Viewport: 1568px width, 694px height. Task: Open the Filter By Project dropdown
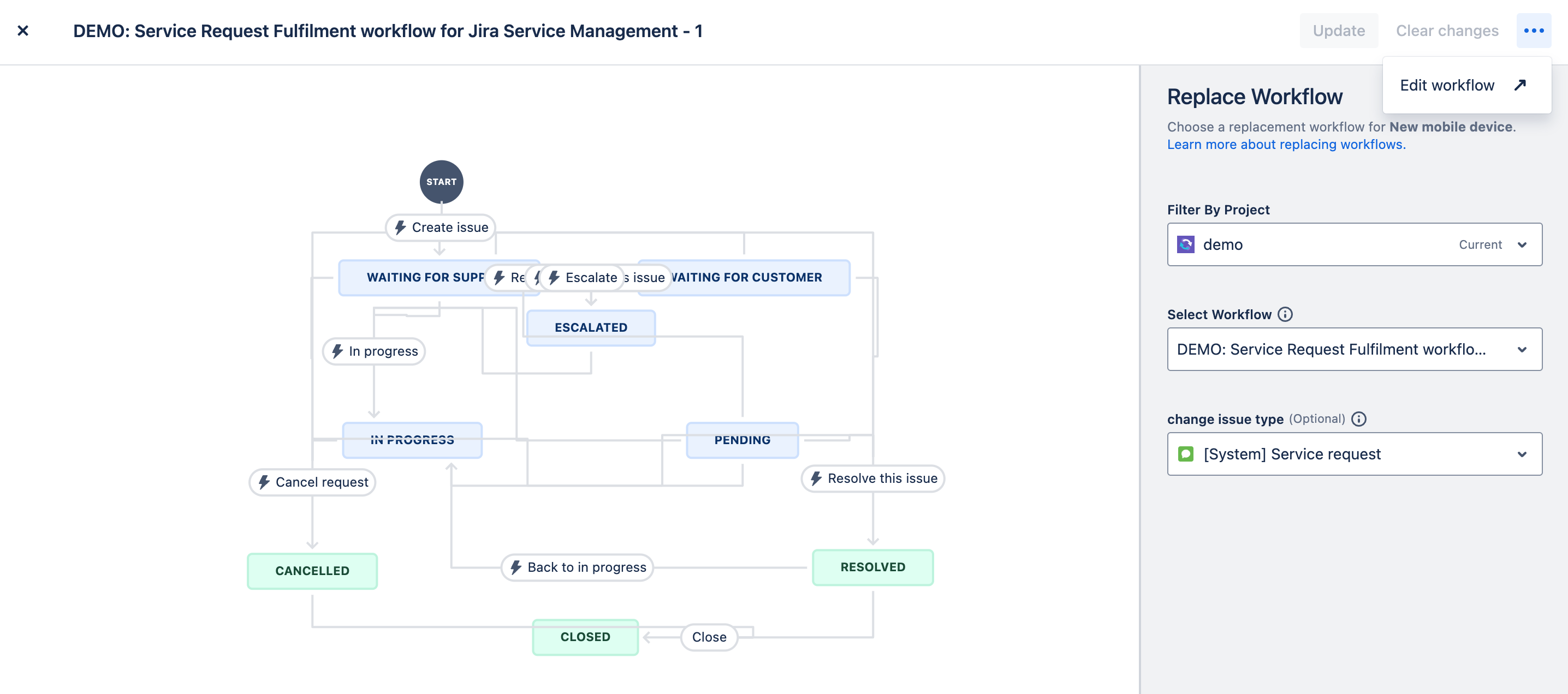(1355, 244)
